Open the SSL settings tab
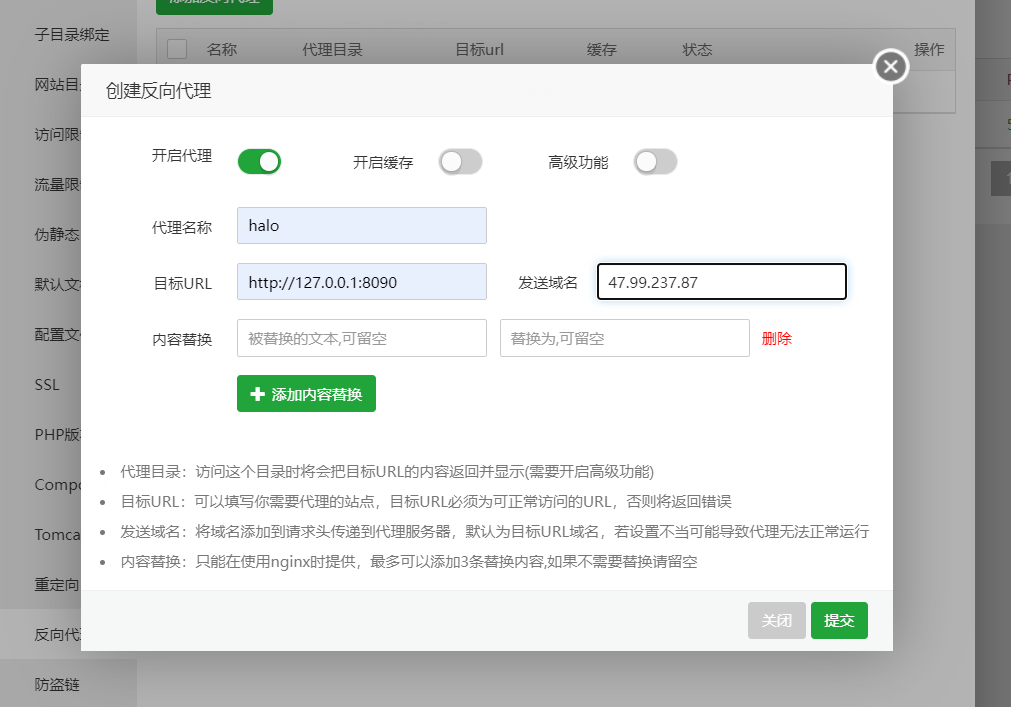The height and width of the screenshot is (707, 1011). (47, 385)
